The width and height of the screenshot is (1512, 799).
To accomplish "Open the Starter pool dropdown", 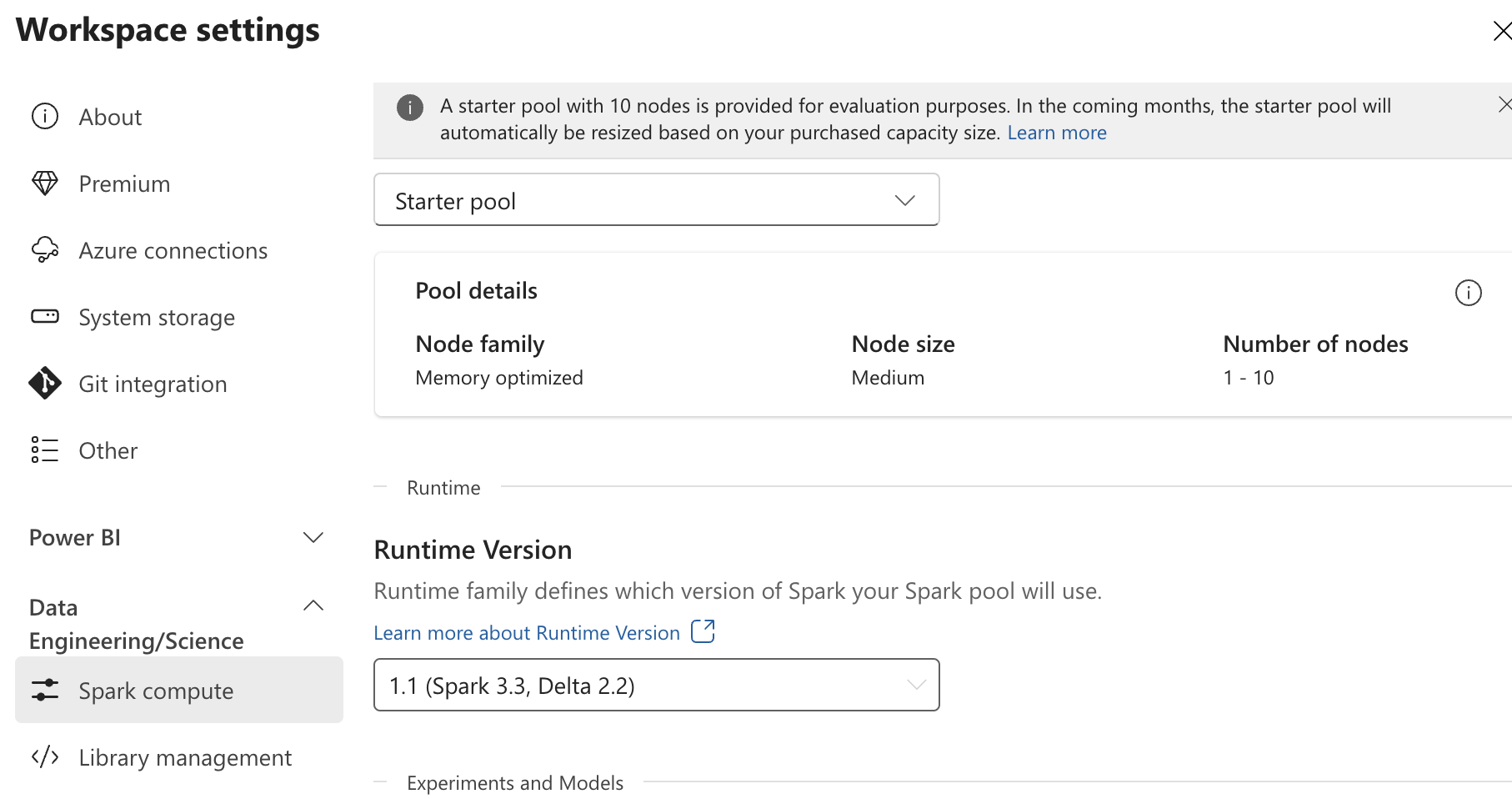I will coord(656,200).
